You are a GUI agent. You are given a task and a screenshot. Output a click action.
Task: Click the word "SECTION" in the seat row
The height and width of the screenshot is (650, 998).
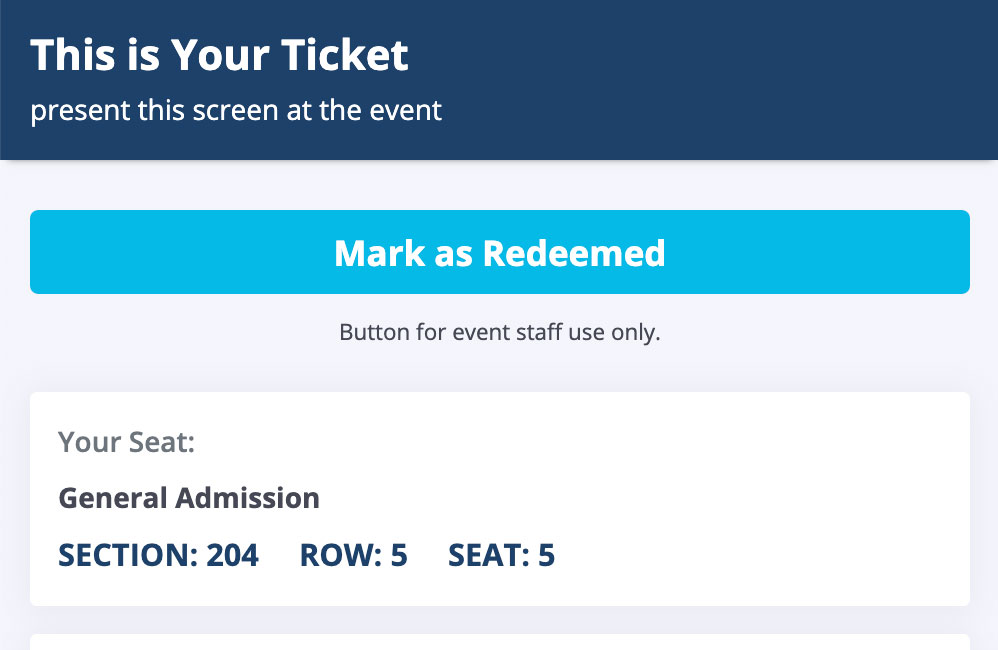[126, 555]
